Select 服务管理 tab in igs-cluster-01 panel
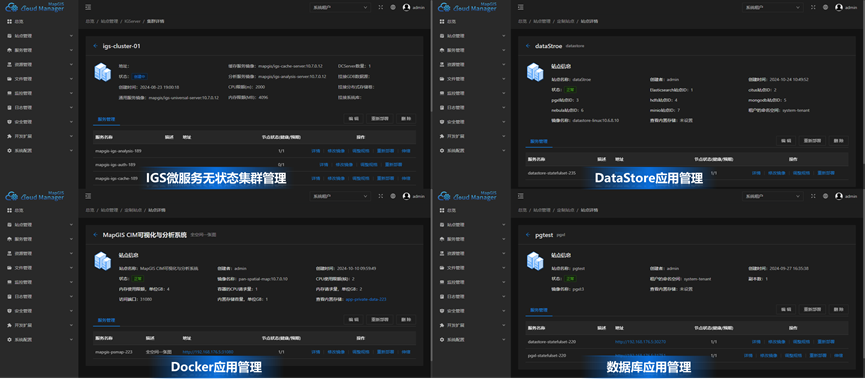865x390 pixels. [x=106, y=119]
